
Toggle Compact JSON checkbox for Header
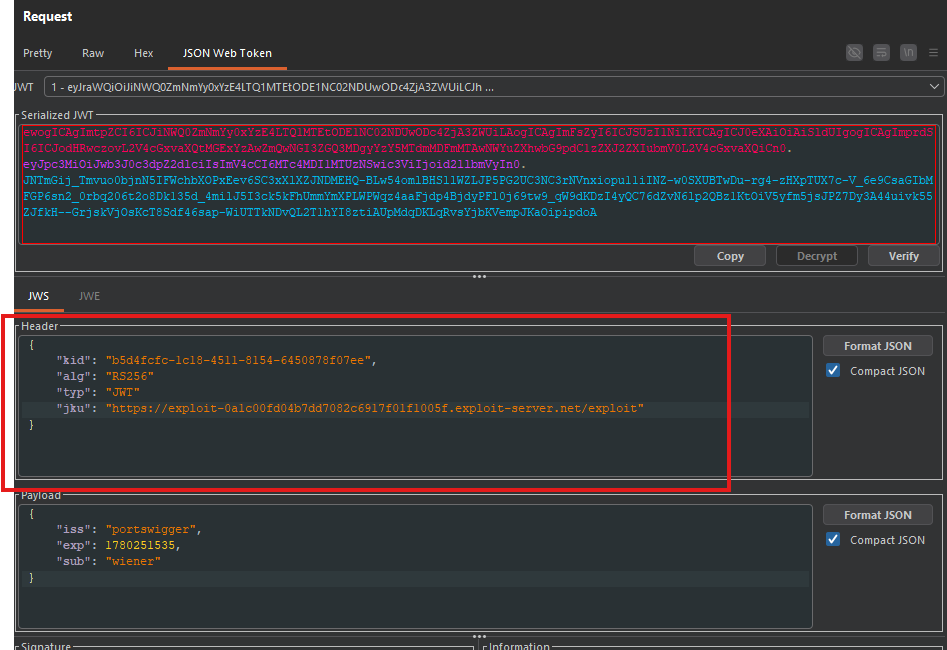pos(833,370)
